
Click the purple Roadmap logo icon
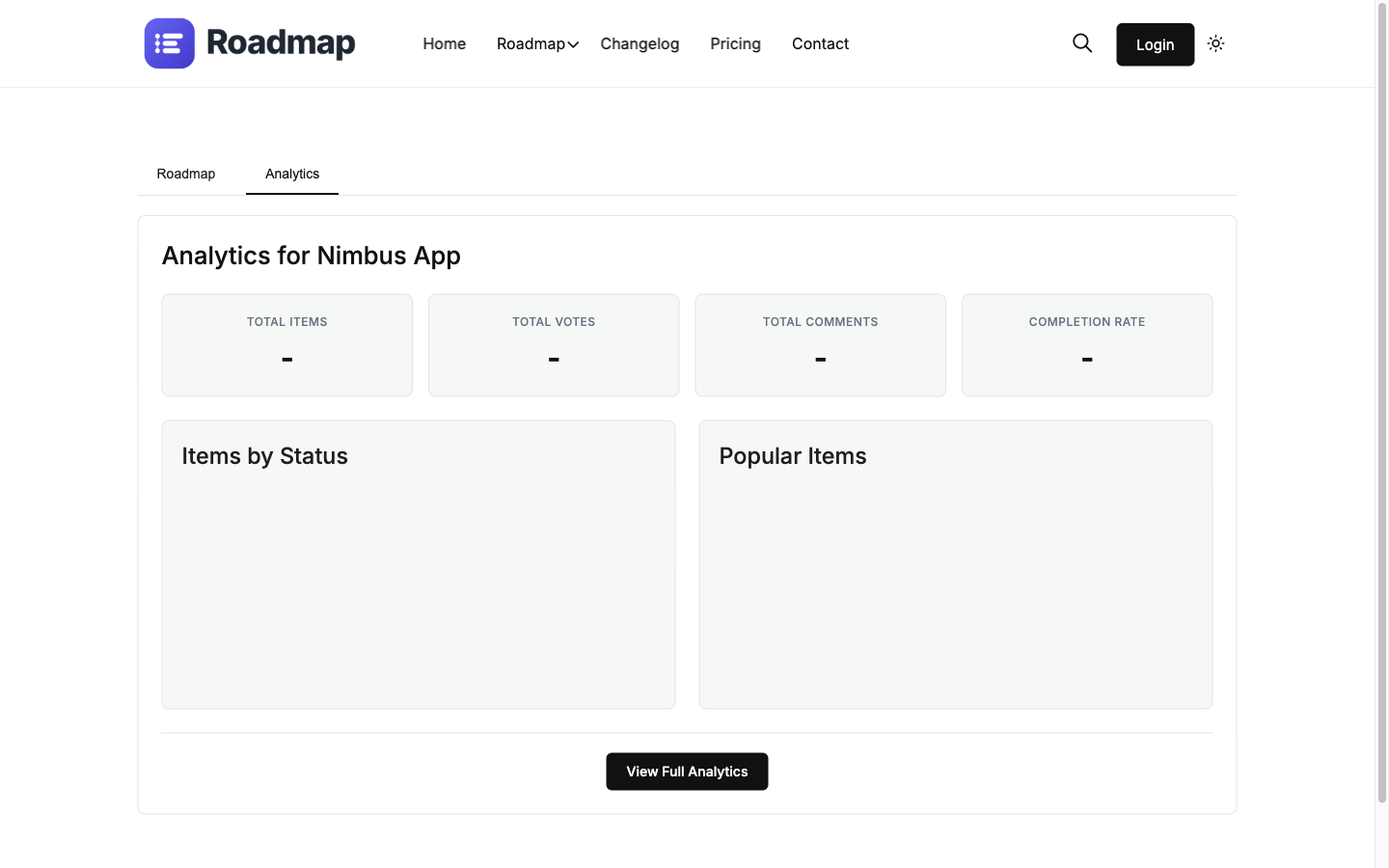coord(169,43)
